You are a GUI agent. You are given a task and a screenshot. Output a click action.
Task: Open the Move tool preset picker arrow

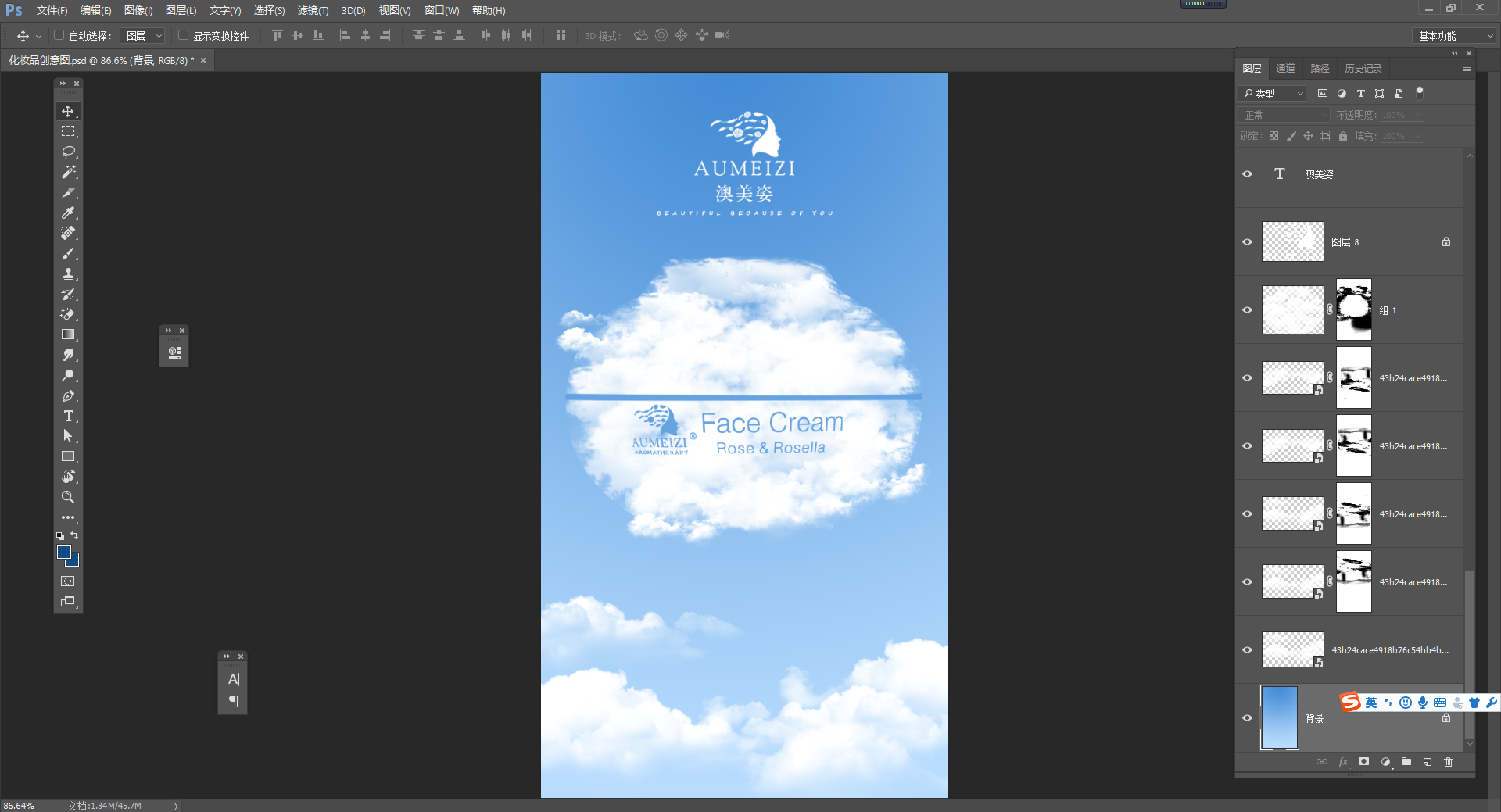click(38, 36)
